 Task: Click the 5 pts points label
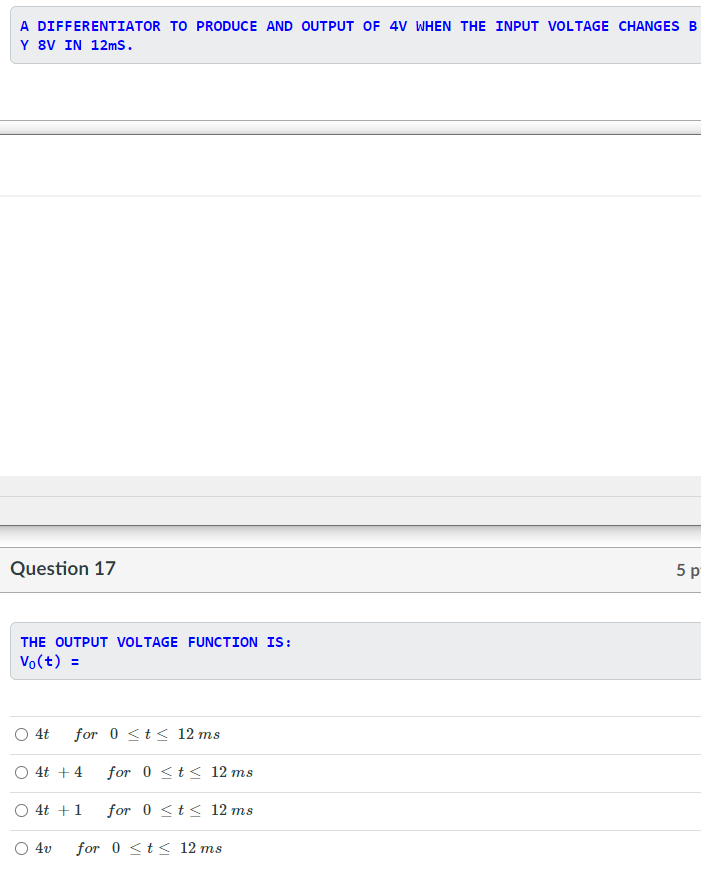[690, 569]
